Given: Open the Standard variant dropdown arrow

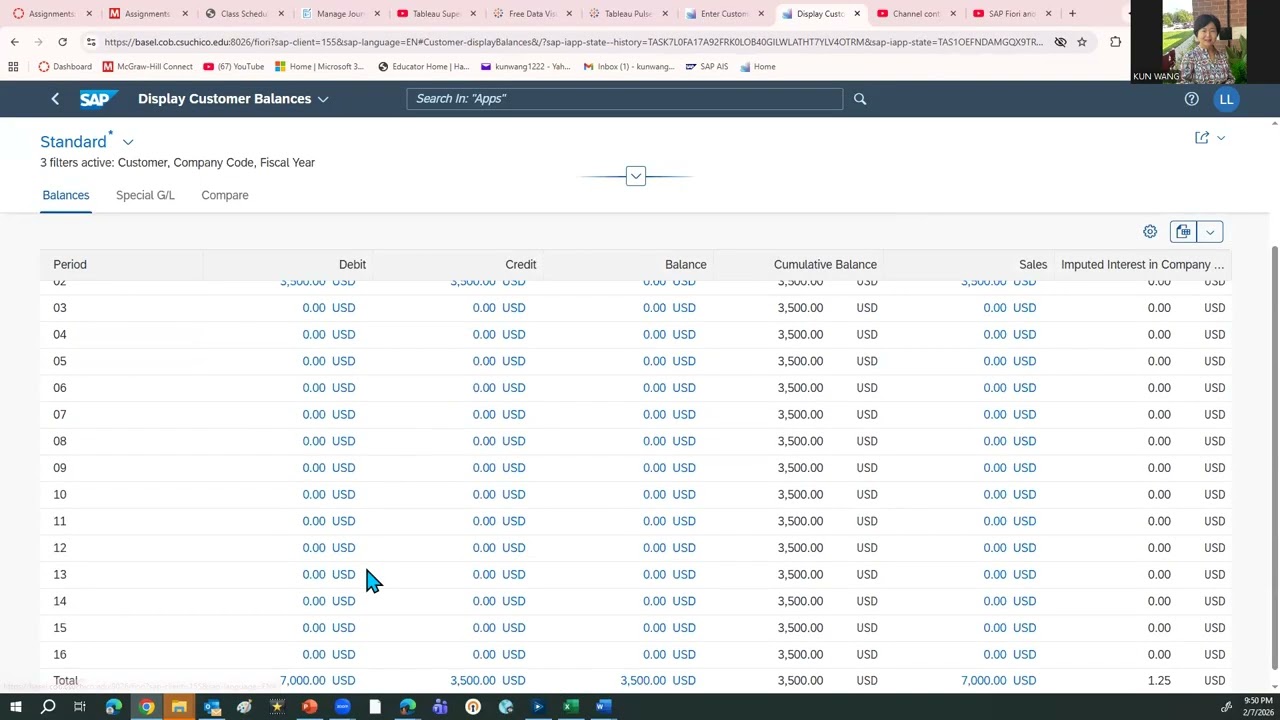Looking at the screenshot, I should click(x=128, y=142).
